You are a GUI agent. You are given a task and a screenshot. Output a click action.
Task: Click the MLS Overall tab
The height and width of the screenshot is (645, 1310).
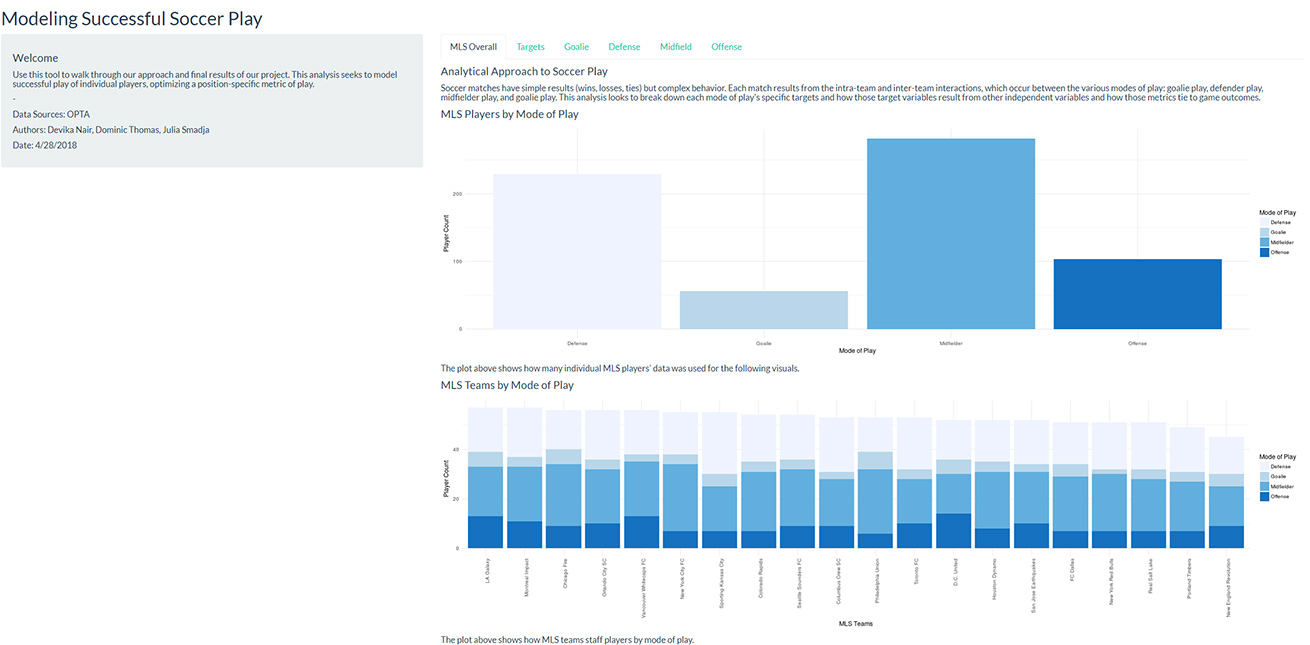point(473,47)
